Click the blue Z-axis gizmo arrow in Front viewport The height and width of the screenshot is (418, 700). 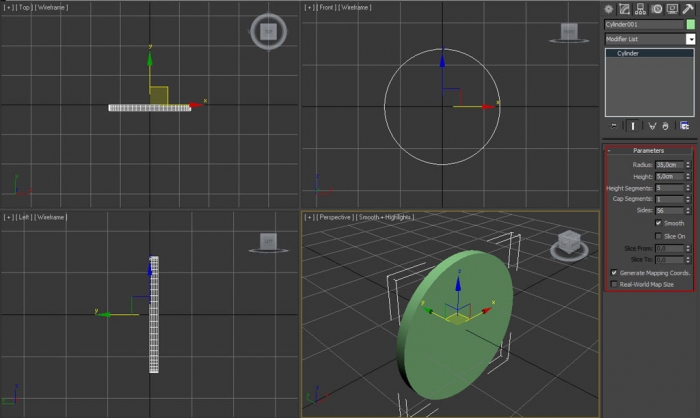442,60
